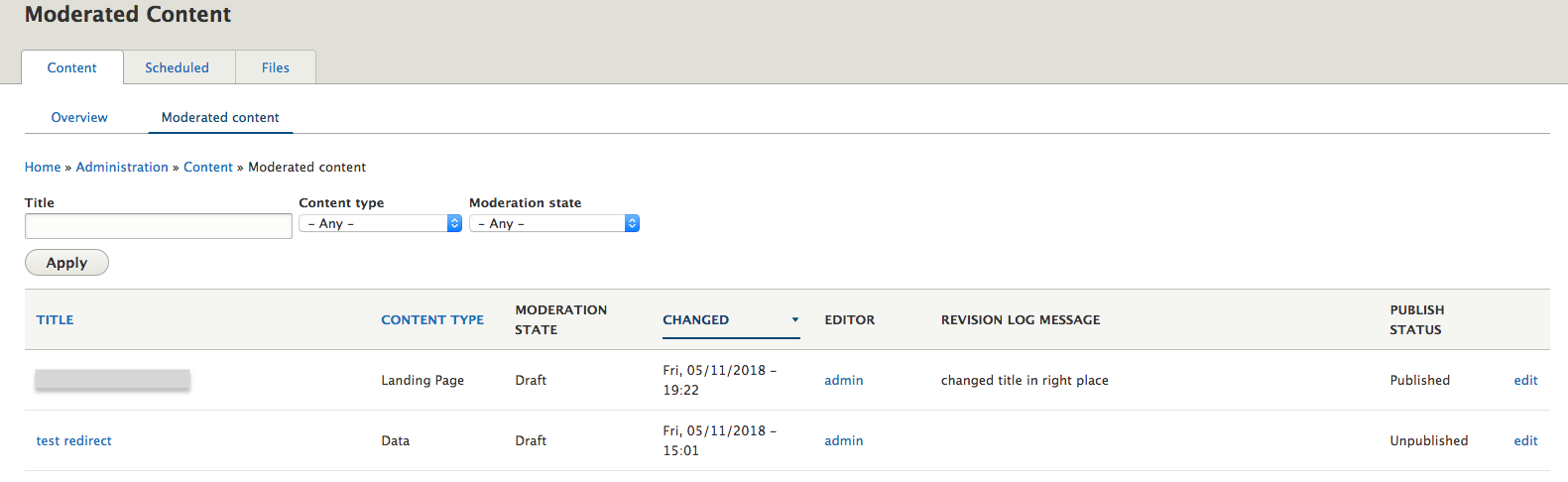Open the Moderation state dropdown

pos(553,224)
